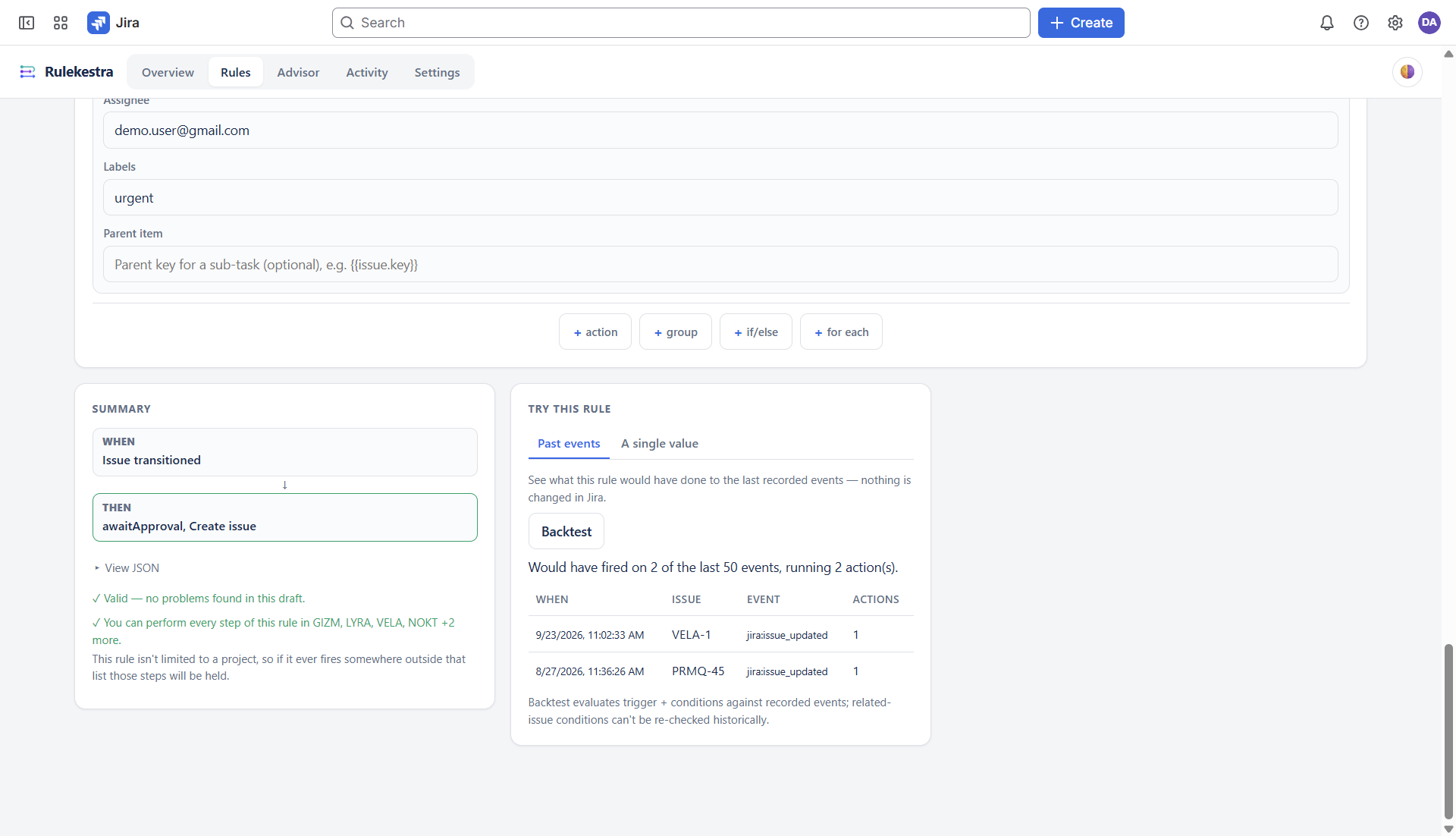Select the WHEN Issue transitioned summary card
This screenshot has height=836, width=1456.
285,452
